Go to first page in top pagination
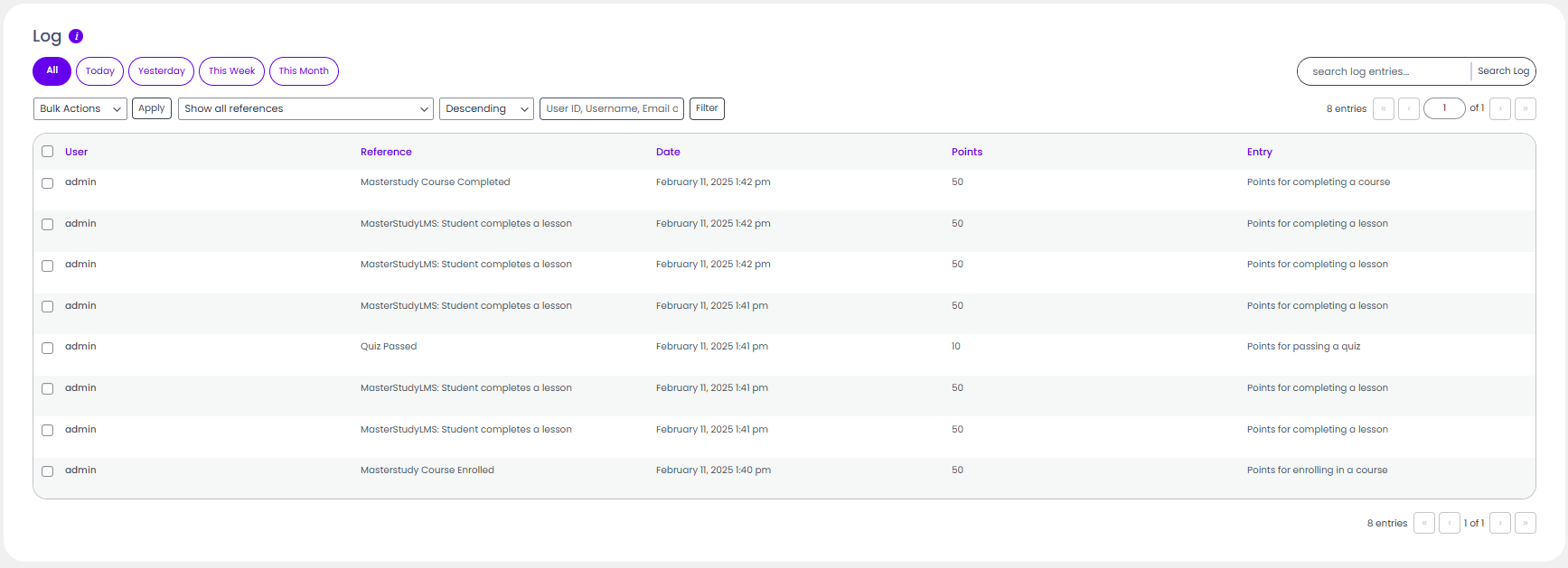The width and height of the screenshot is (1568, 568). coord(1383,109)
